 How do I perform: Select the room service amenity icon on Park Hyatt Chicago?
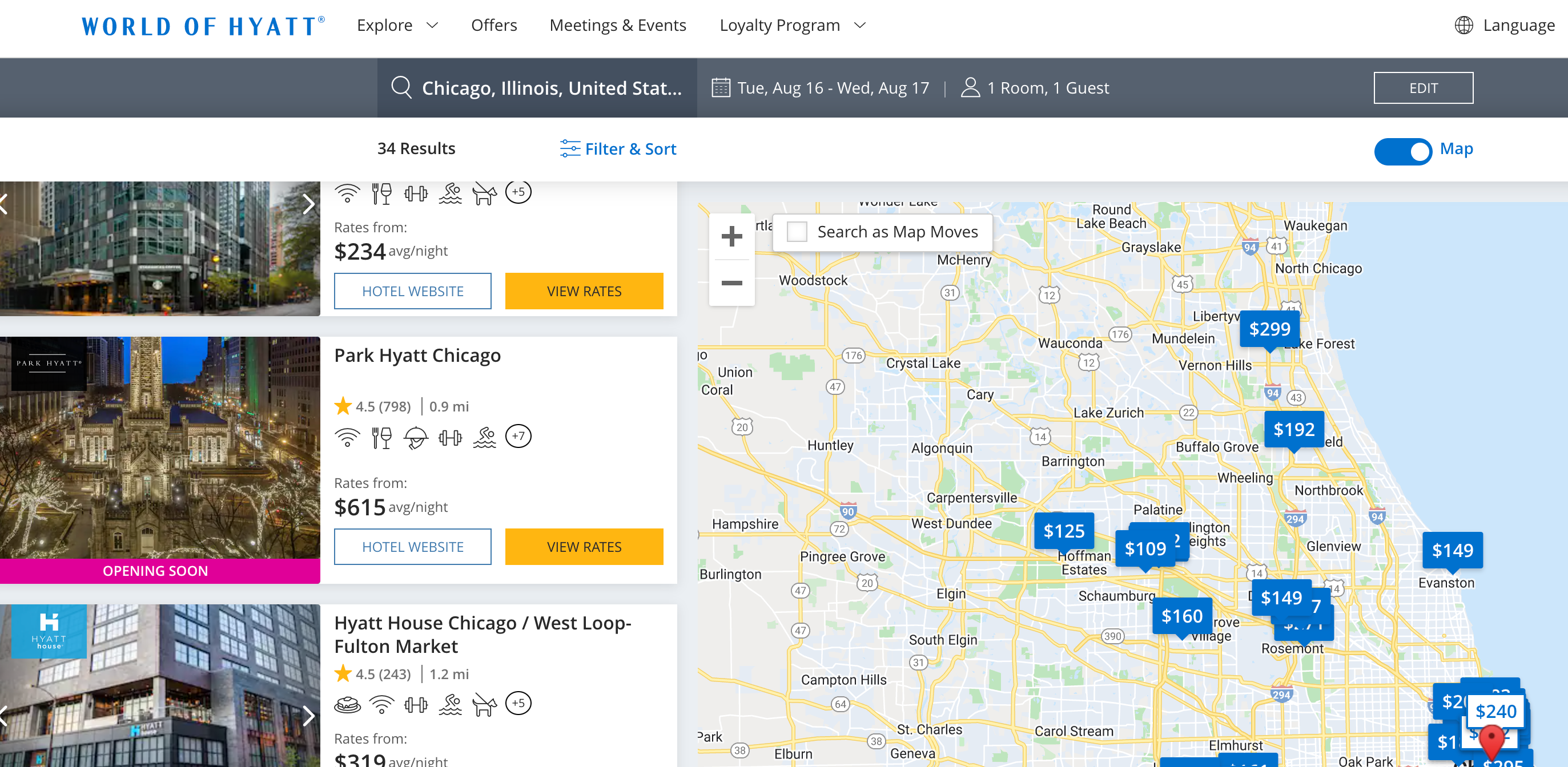coord(416,437)
